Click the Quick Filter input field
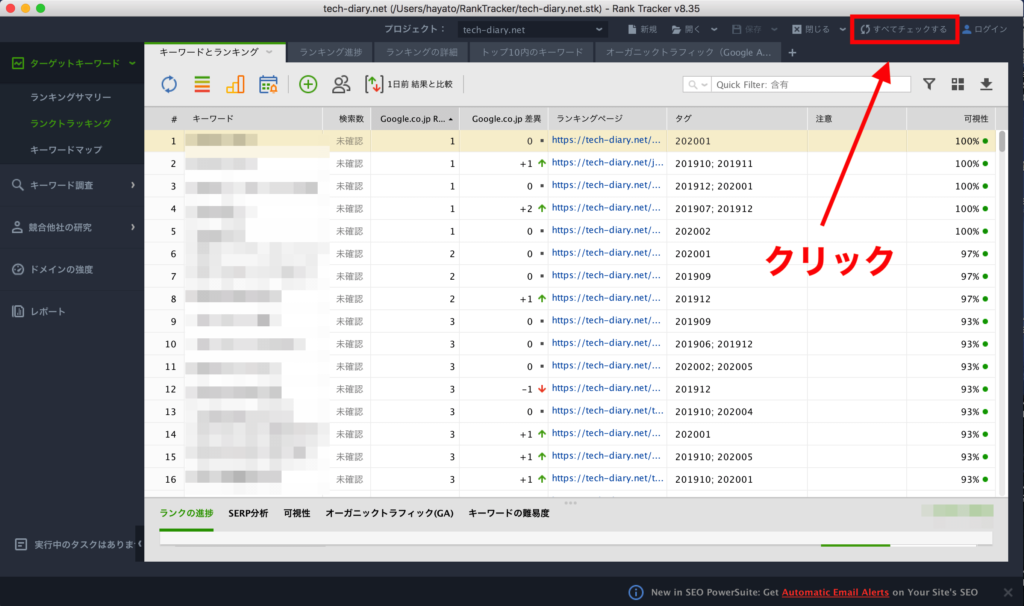 click(x=811, y=84)
